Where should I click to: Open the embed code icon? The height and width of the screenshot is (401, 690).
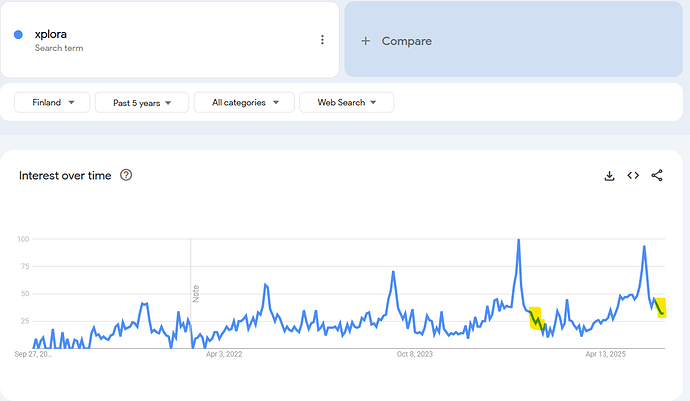[633, 176]
